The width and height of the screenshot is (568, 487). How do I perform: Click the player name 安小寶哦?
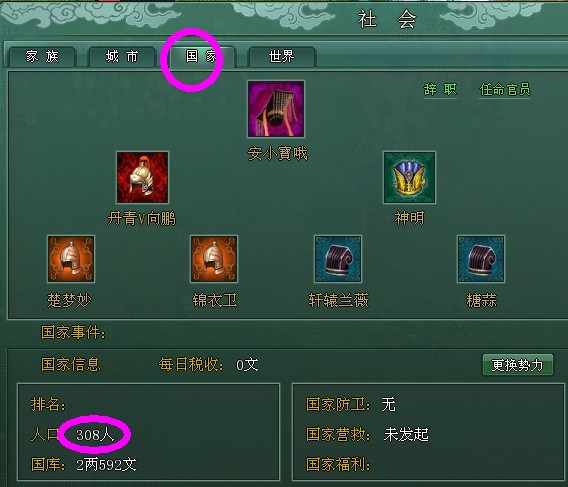pos(277,154)
